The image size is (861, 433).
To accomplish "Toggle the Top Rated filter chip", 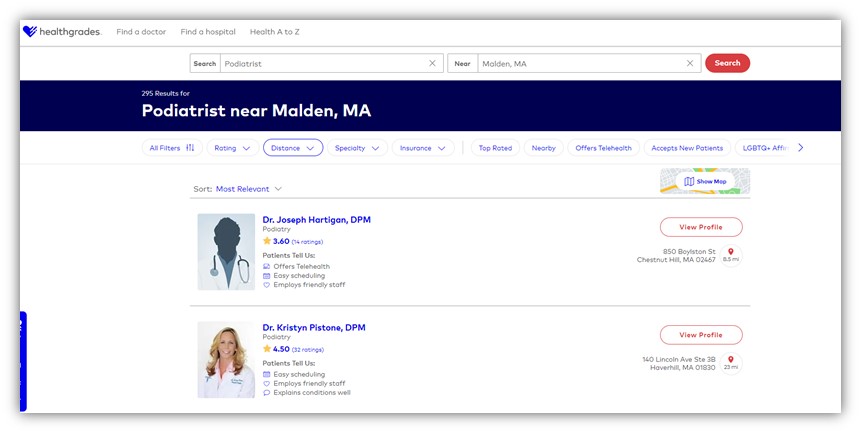I will (x=495, y=148).
